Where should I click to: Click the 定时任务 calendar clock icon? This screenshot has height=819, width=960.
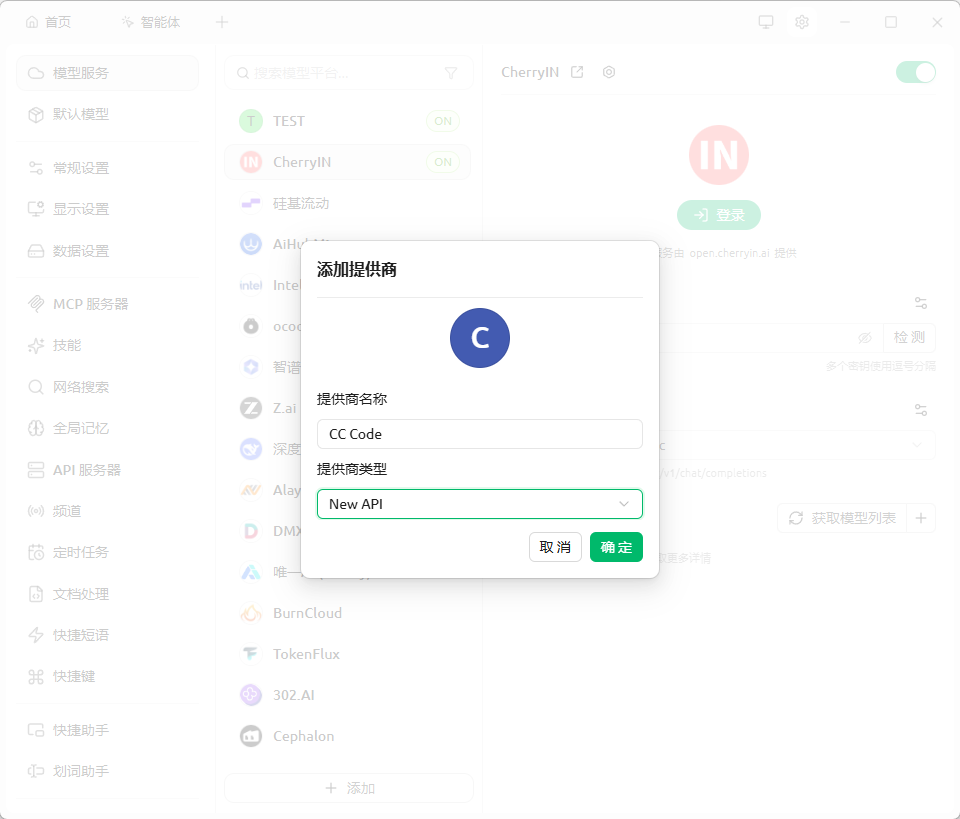[x=36, y=552]
